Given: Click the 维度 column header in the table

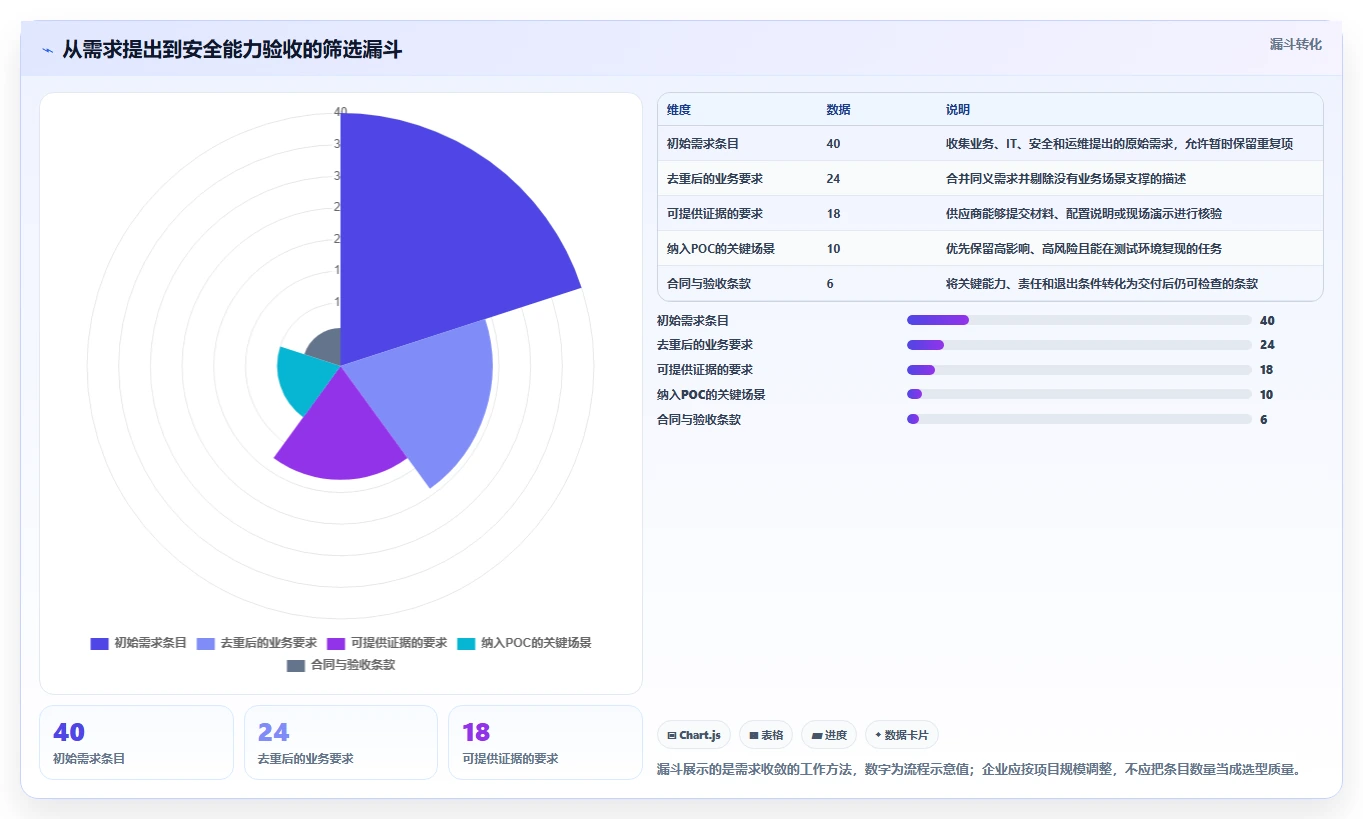Looking at the screenshot, I should [x=679, y=110].
